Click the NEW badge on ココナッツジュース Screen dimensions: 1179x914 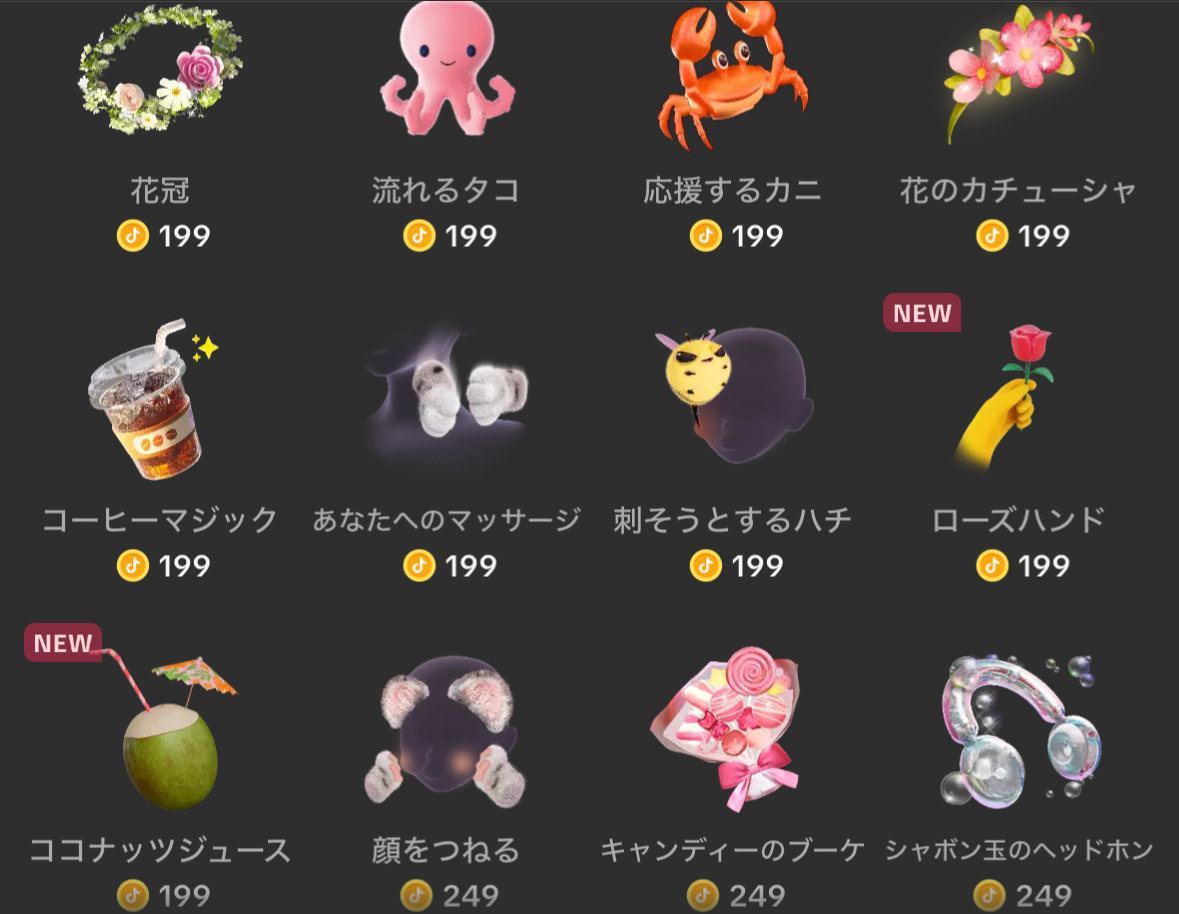(x=63, y=643)
